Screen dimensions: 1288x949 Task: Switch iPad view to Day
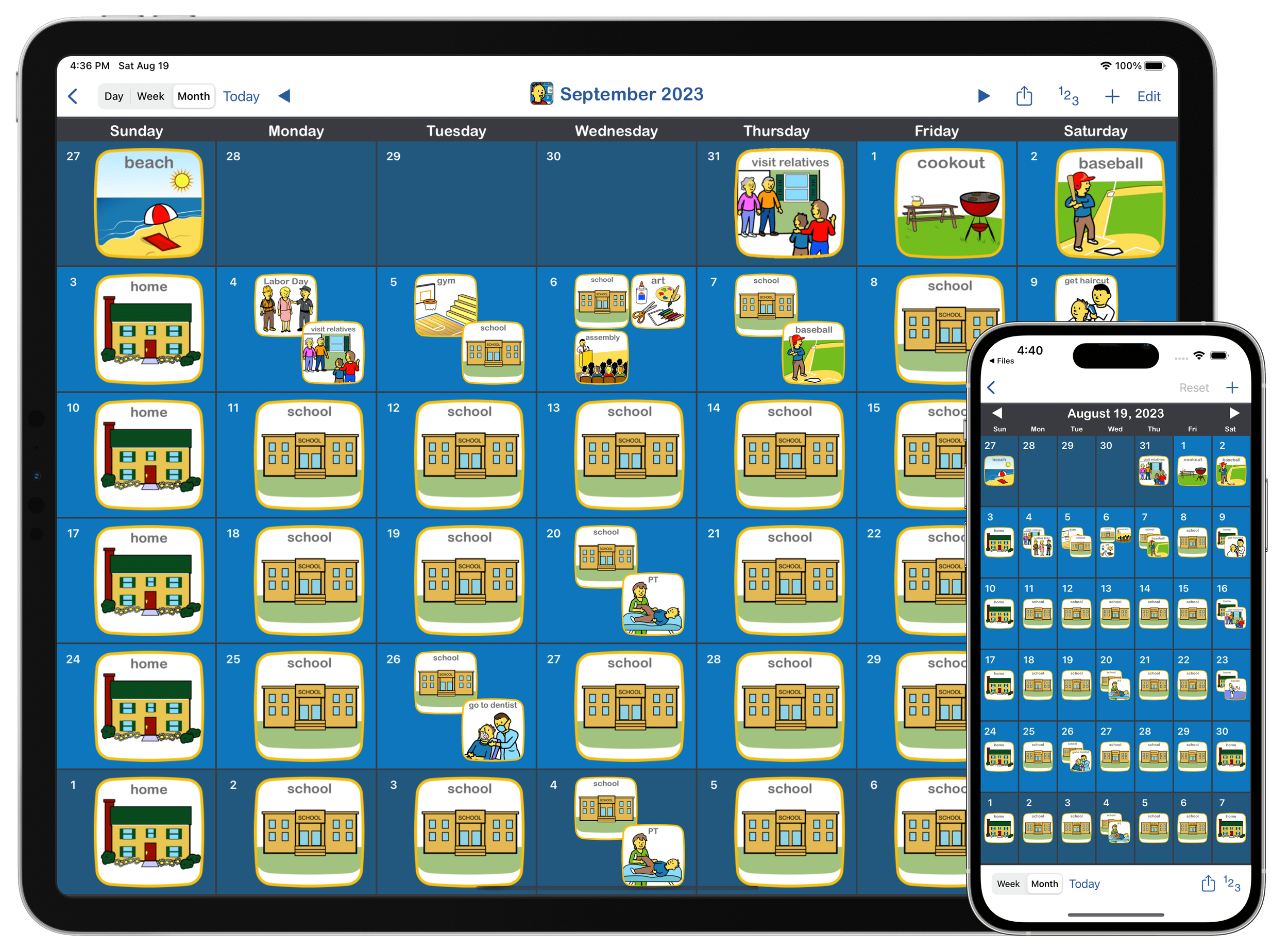pos(114,96)
